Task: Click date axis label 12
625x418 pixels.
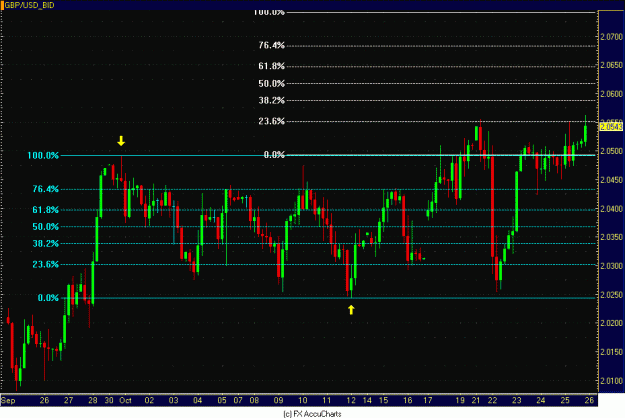Action: tap(351, 400)
